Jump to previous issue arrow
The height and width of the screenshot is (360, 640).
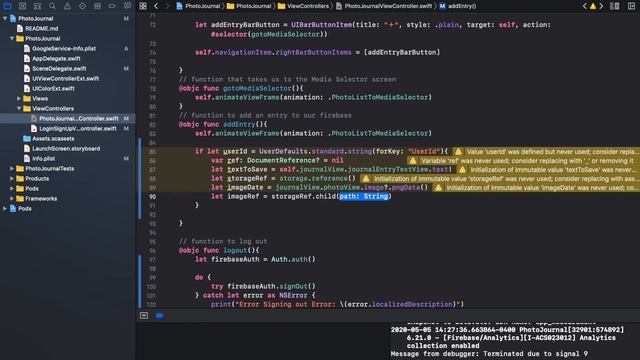(584, 6)
